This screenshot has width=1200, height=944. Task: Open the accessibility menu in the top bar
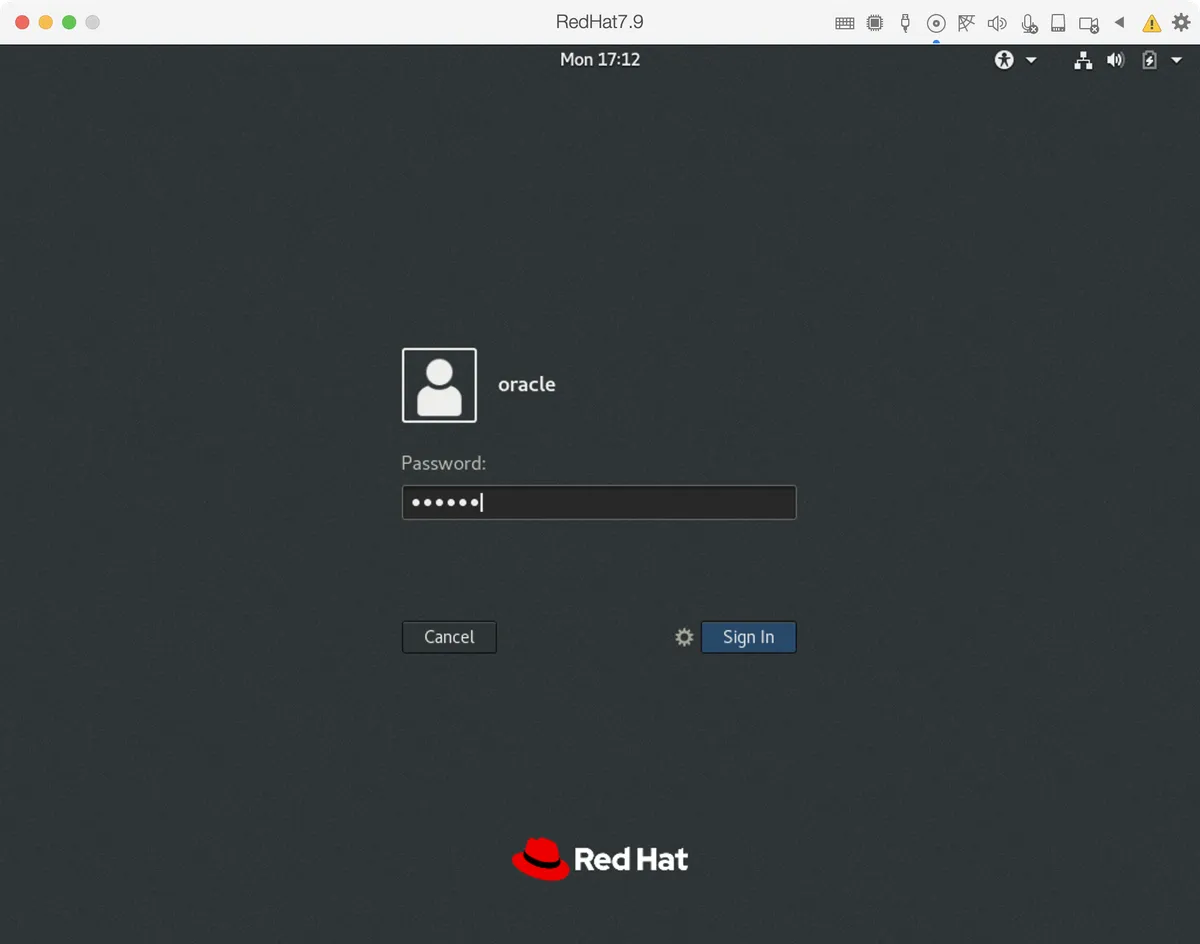(1003, 60)
